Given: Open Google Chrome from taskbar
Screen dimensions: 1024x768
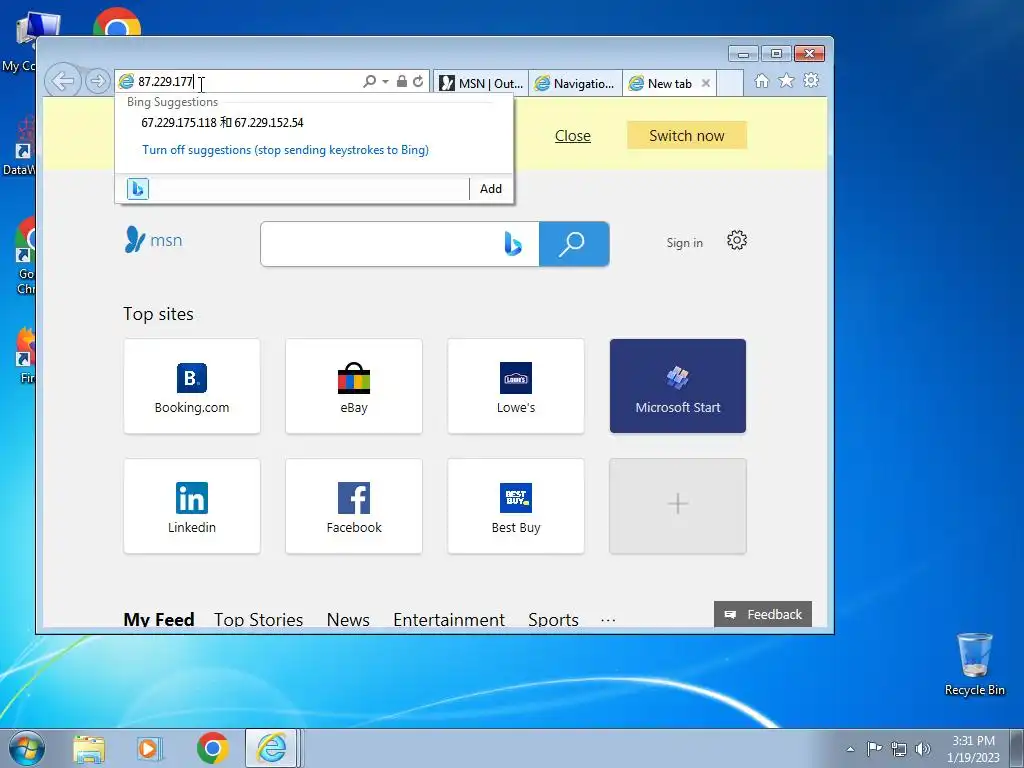Looking at the screenshot, I should click(x=212, y=748).
